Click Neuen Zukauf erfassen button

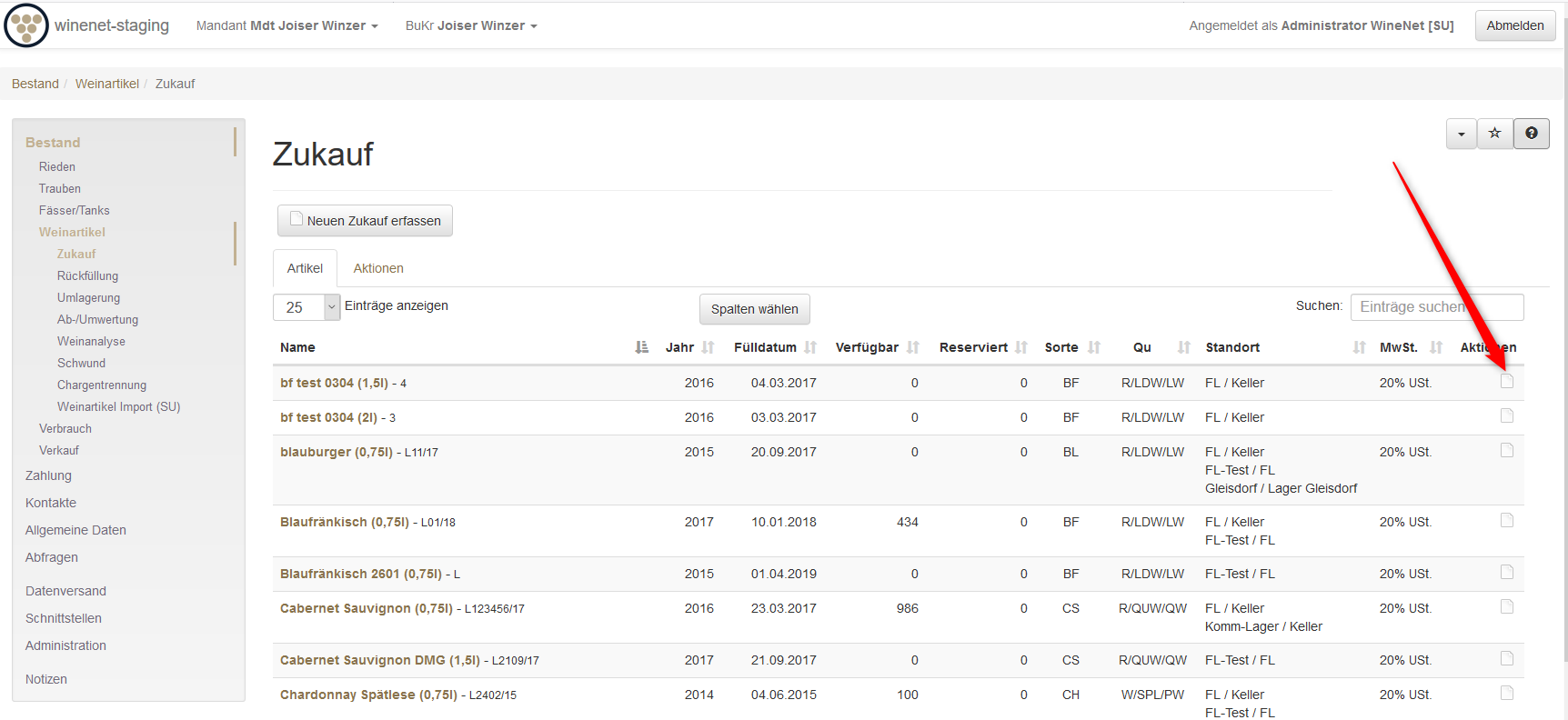point(365,221)
